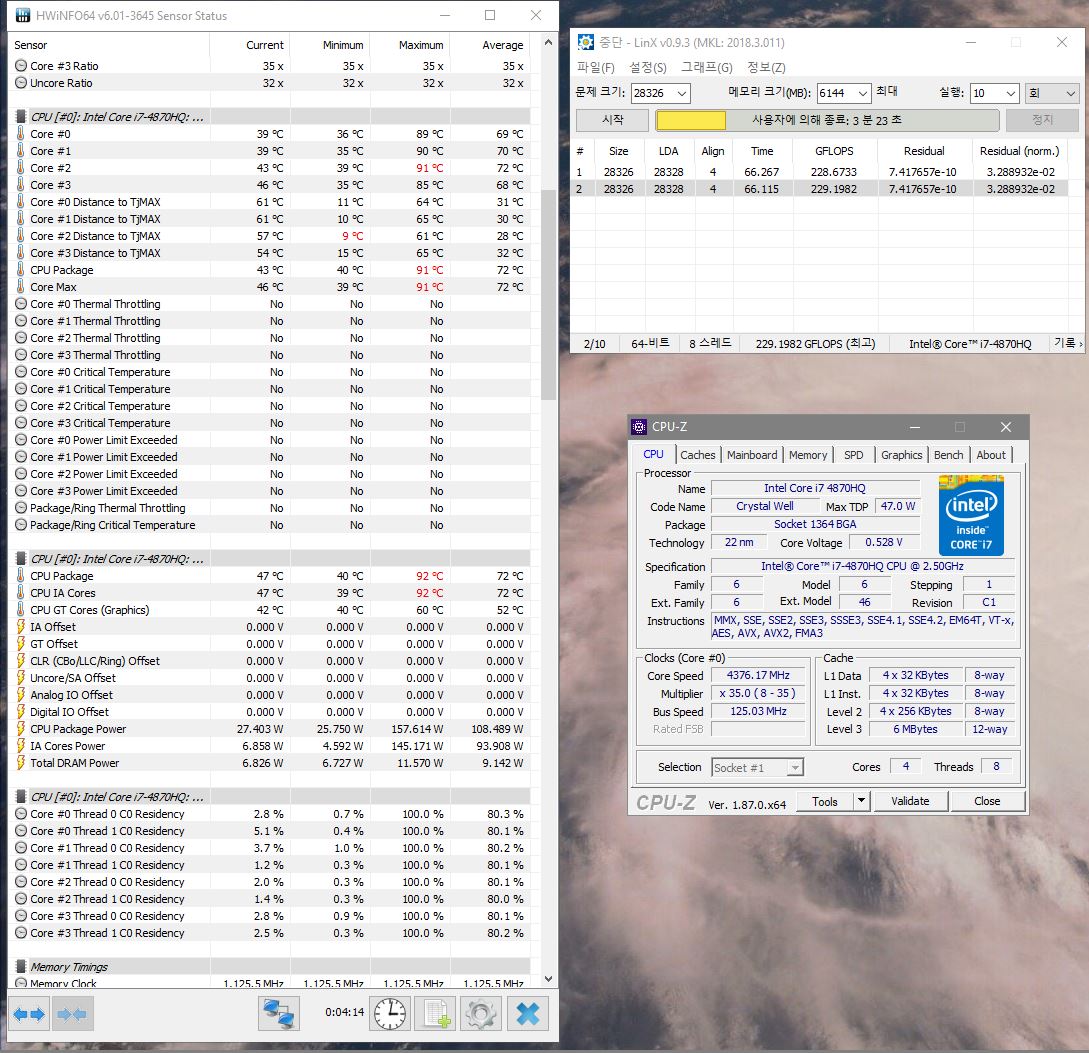The width and height of the screenshot is (1089, 1053).
Task: Switch to CPU-Z Memory tab
Action: [x=808, y=455]
